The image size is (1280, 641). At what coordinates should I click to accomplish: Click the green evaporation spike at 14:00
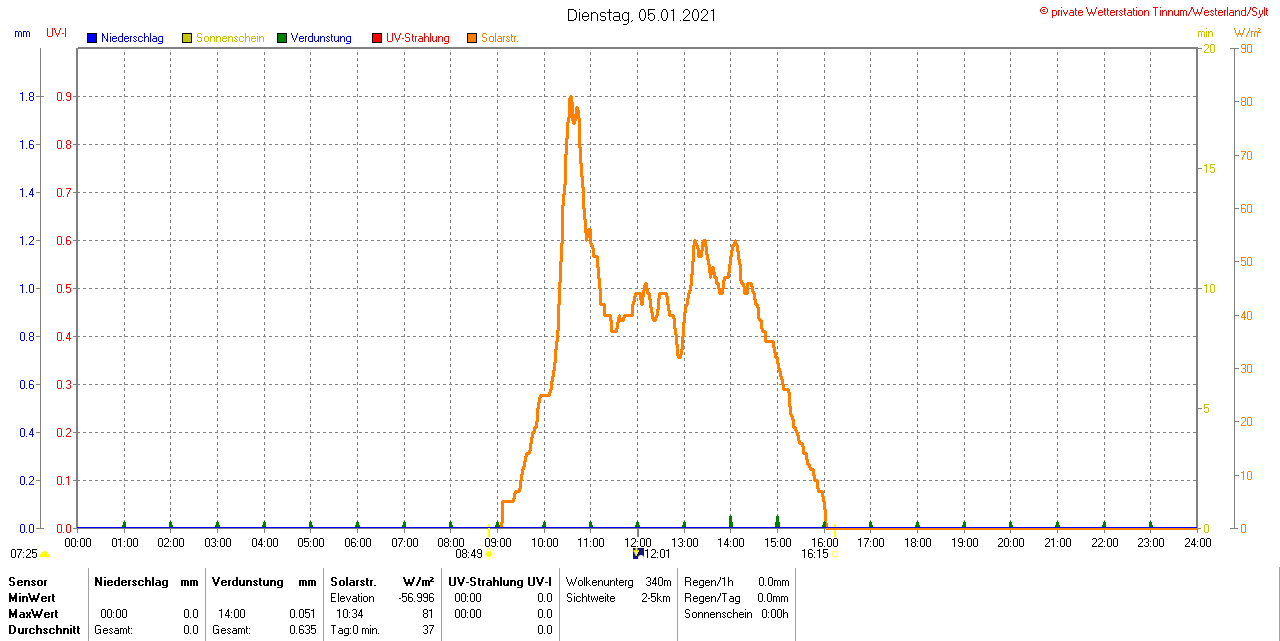click(731, 521)
